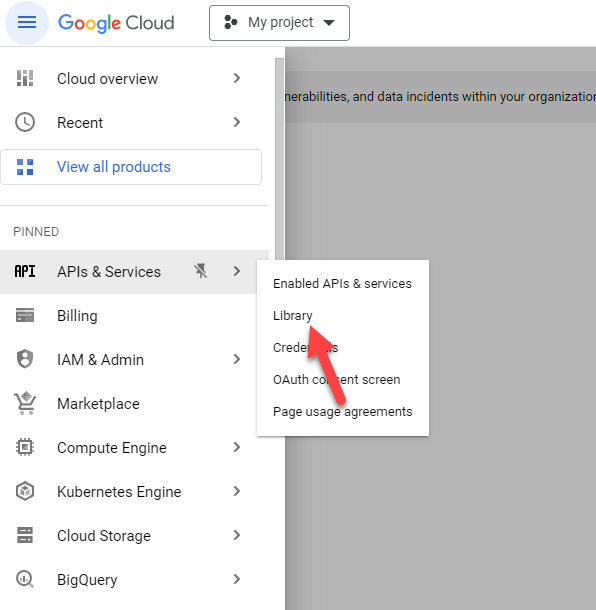Collapse the hamburger navigation menu
The width and height of the screenshot is (596, 610).
[26, 23]
